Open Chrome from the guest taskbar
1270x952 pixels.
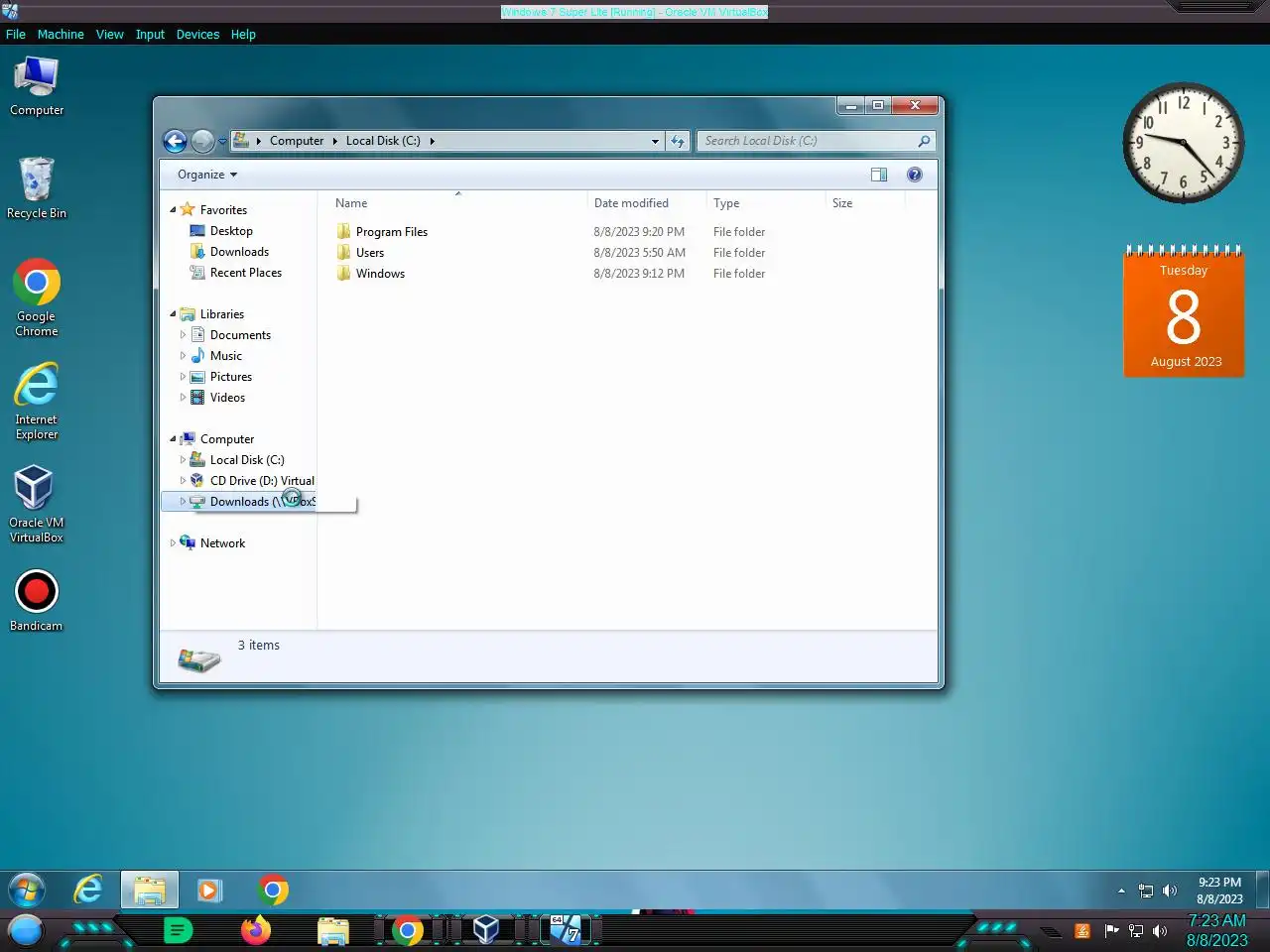pos(273,890)
